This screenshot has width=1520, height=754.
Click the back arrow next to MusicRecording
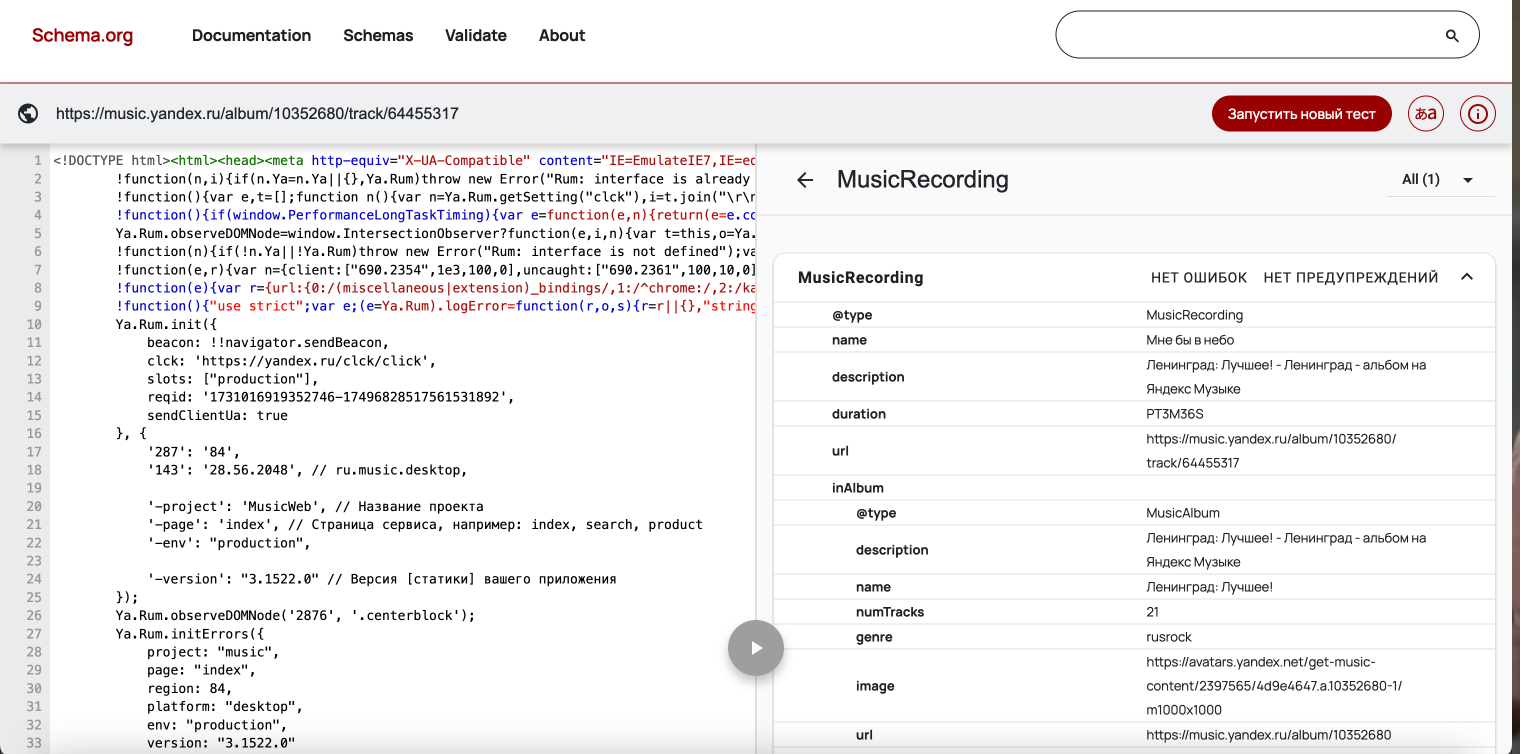[805, 180]
